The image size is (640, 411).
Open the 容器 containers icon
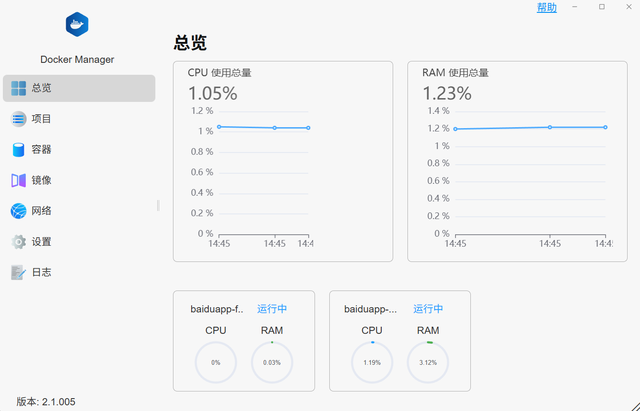[x=19, y=150]
